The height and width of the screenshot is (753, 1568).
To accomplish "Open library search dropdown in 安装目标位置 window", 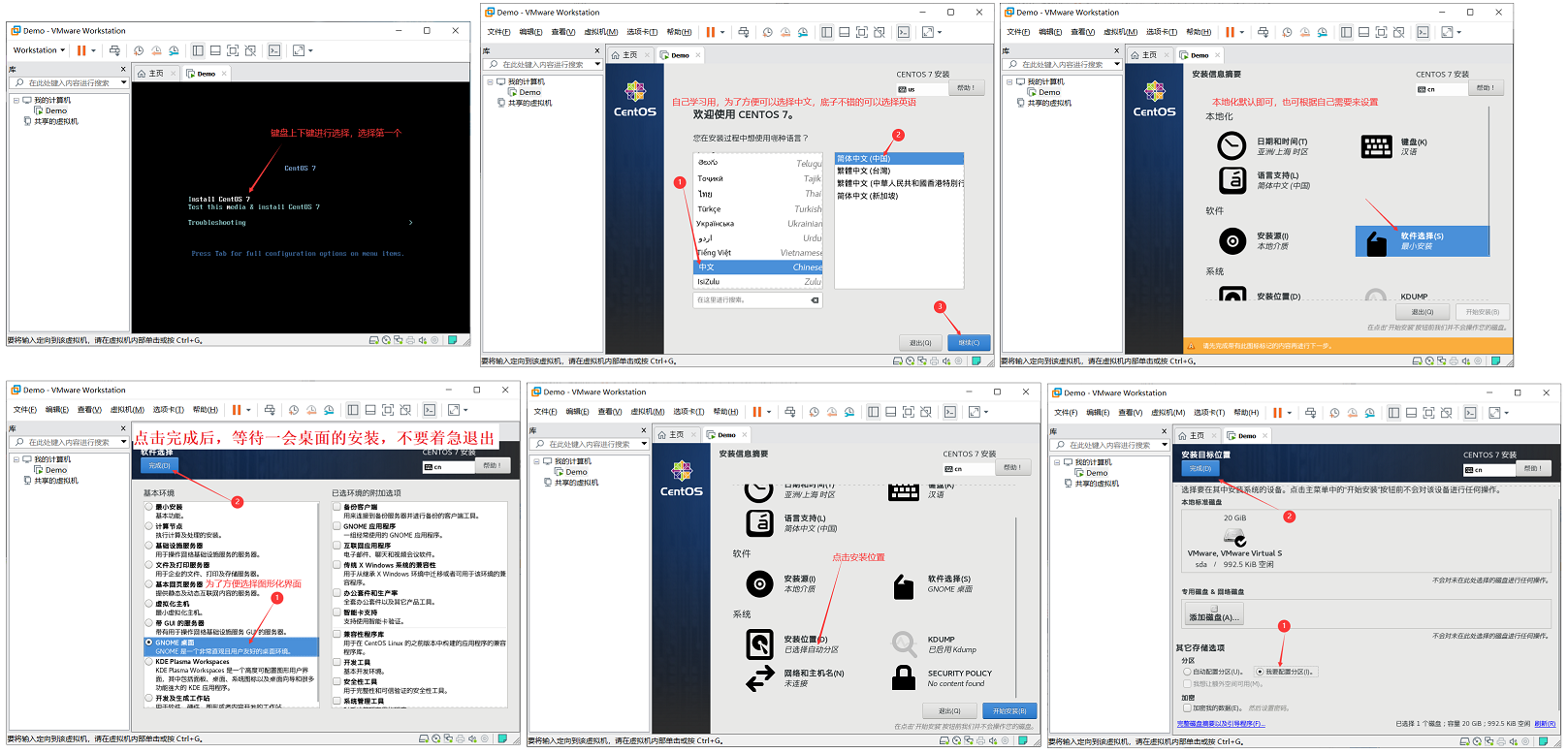I will pyautogui.click(x=1164, y=445).
